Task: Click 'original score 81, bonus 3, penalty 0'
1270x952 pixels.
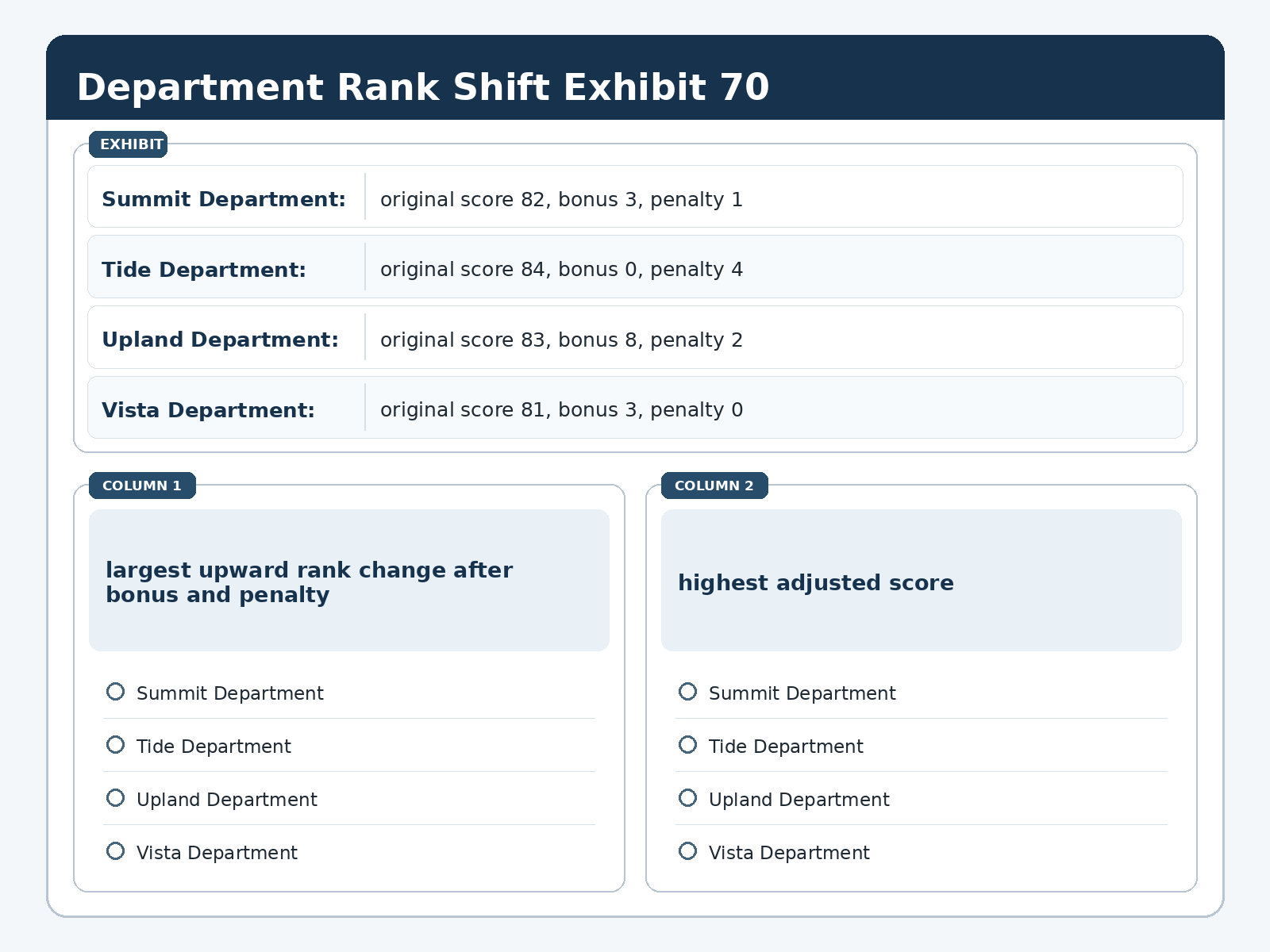Action: pos(562,410)
